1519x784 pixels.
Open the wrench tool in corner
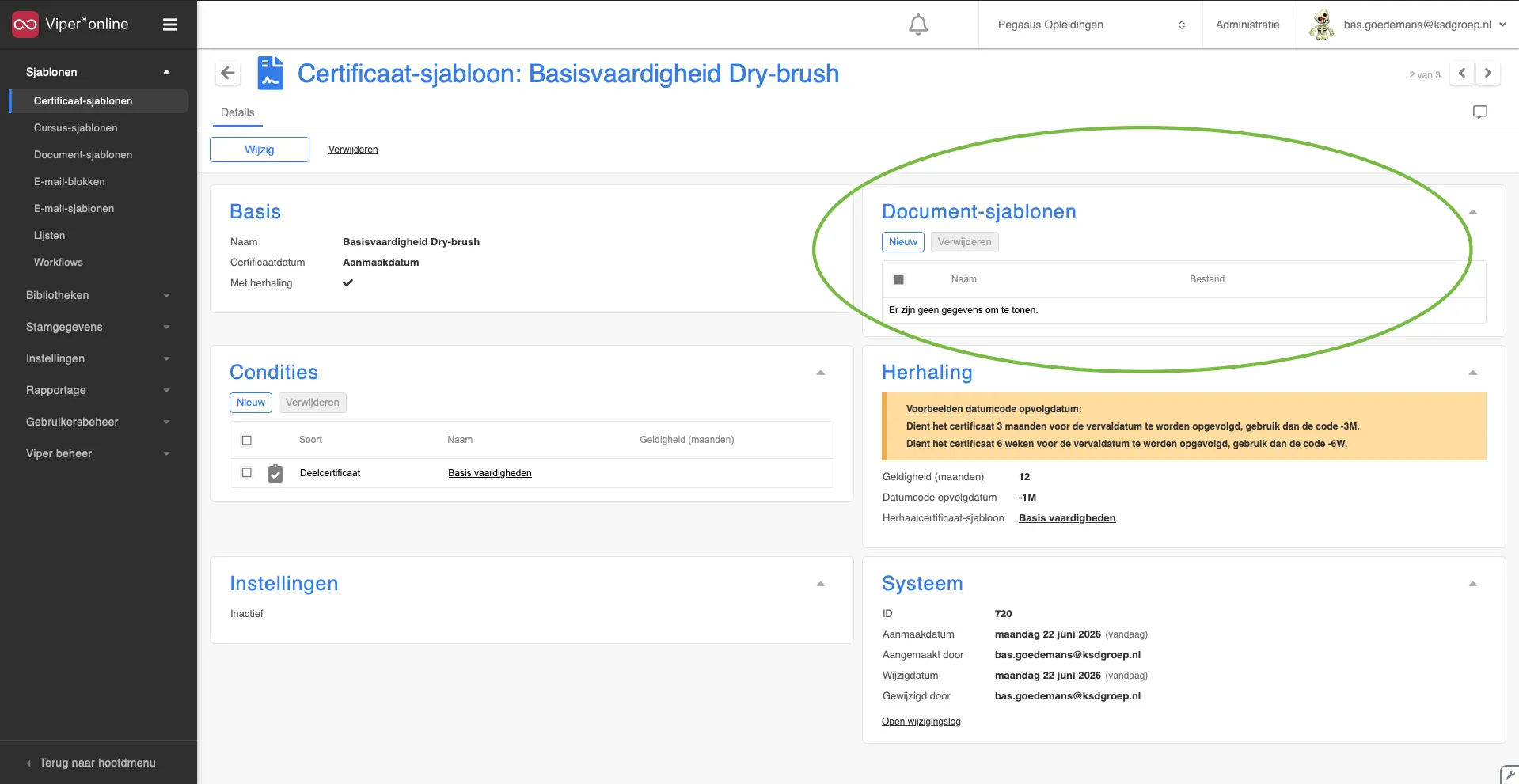coord(1510,775)
